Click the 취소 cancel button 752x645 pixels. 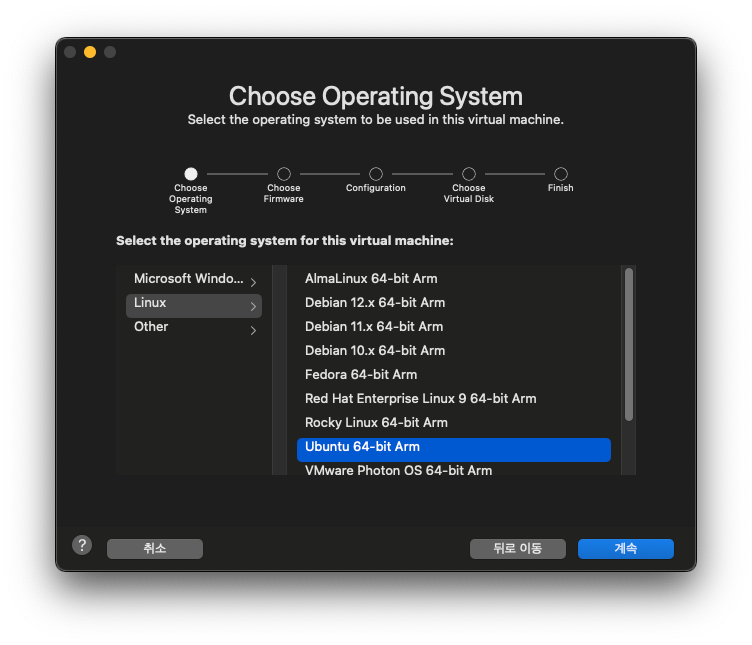coord(155,549)
